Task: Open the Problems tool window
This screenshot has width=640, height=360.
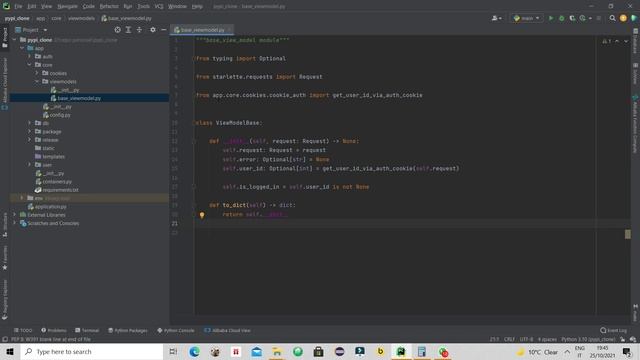Action: pos(53,330)
